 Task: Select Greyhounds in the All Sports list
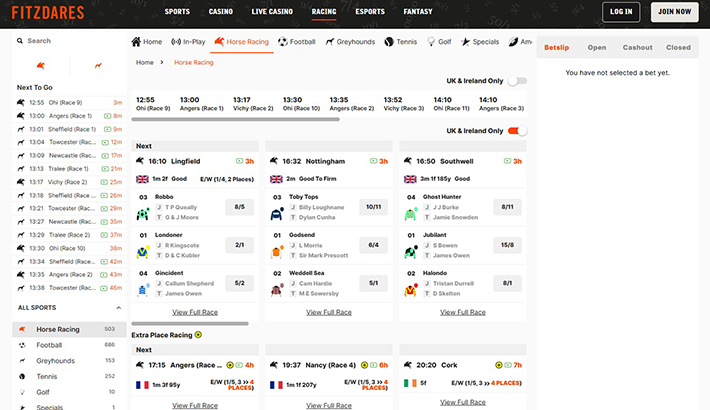pyautogui.click(x=69, y=361)
